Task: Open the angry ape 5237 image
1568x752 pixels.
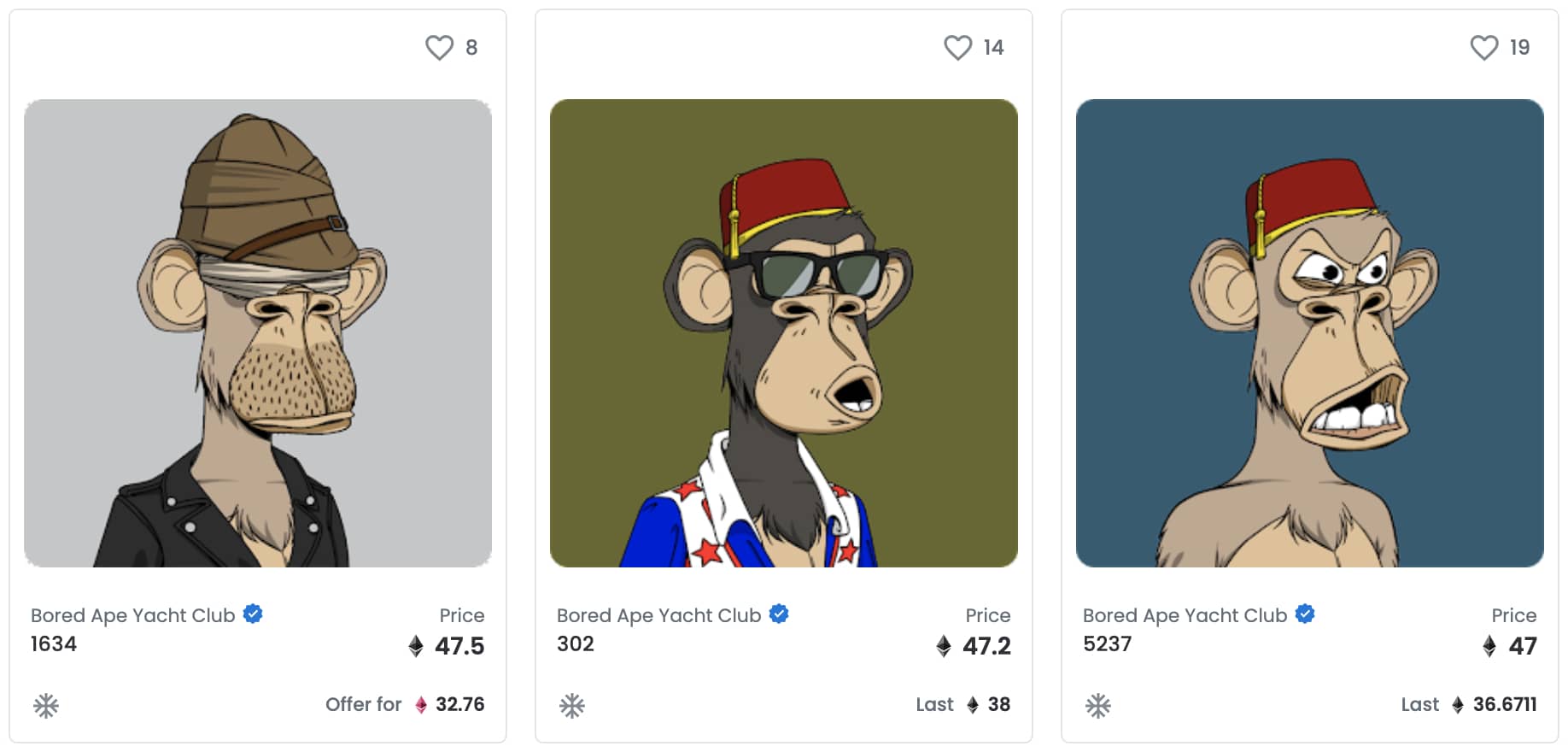Action: coord(1310,333)
